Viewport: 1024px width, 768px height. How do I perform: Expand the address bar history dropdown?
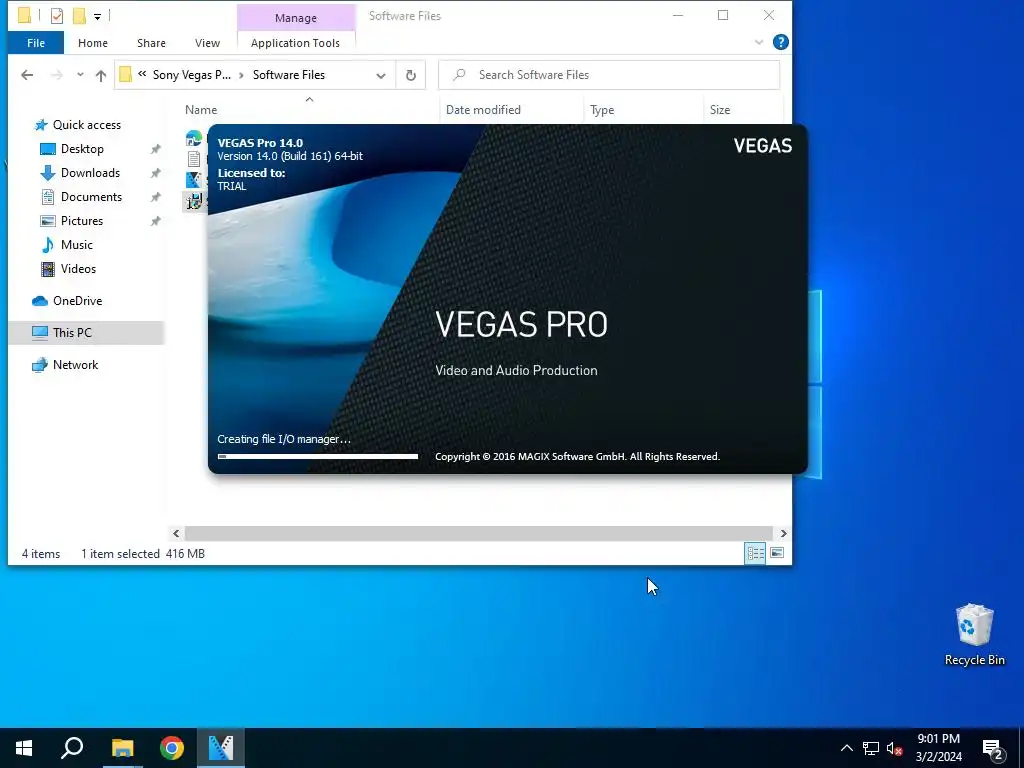[381, 75]
